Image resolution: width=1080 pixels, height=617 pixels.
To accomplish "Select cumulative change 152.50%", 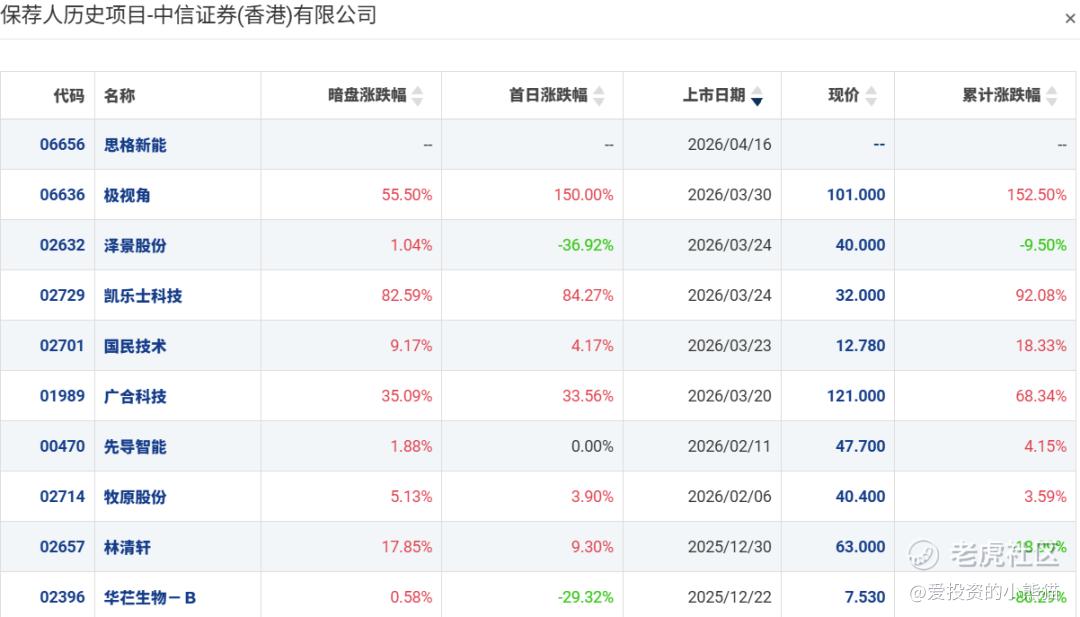I will (x=1037, y=195).
